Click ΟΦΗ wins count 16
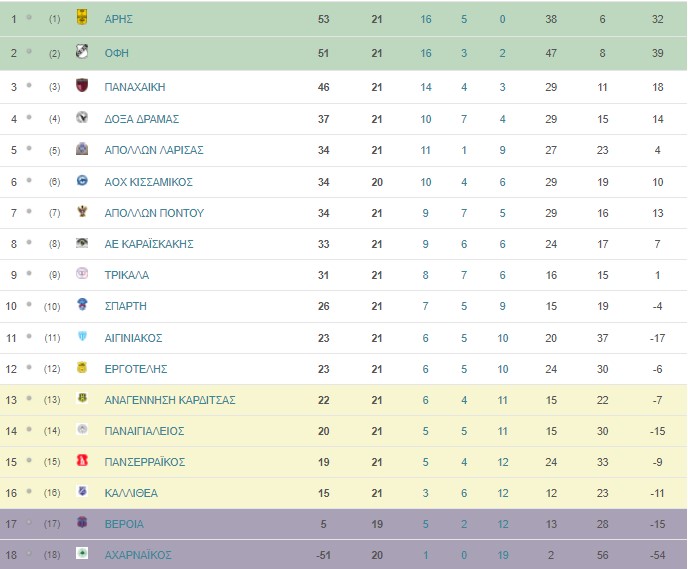The image size is (688, 569). point(426,54)
